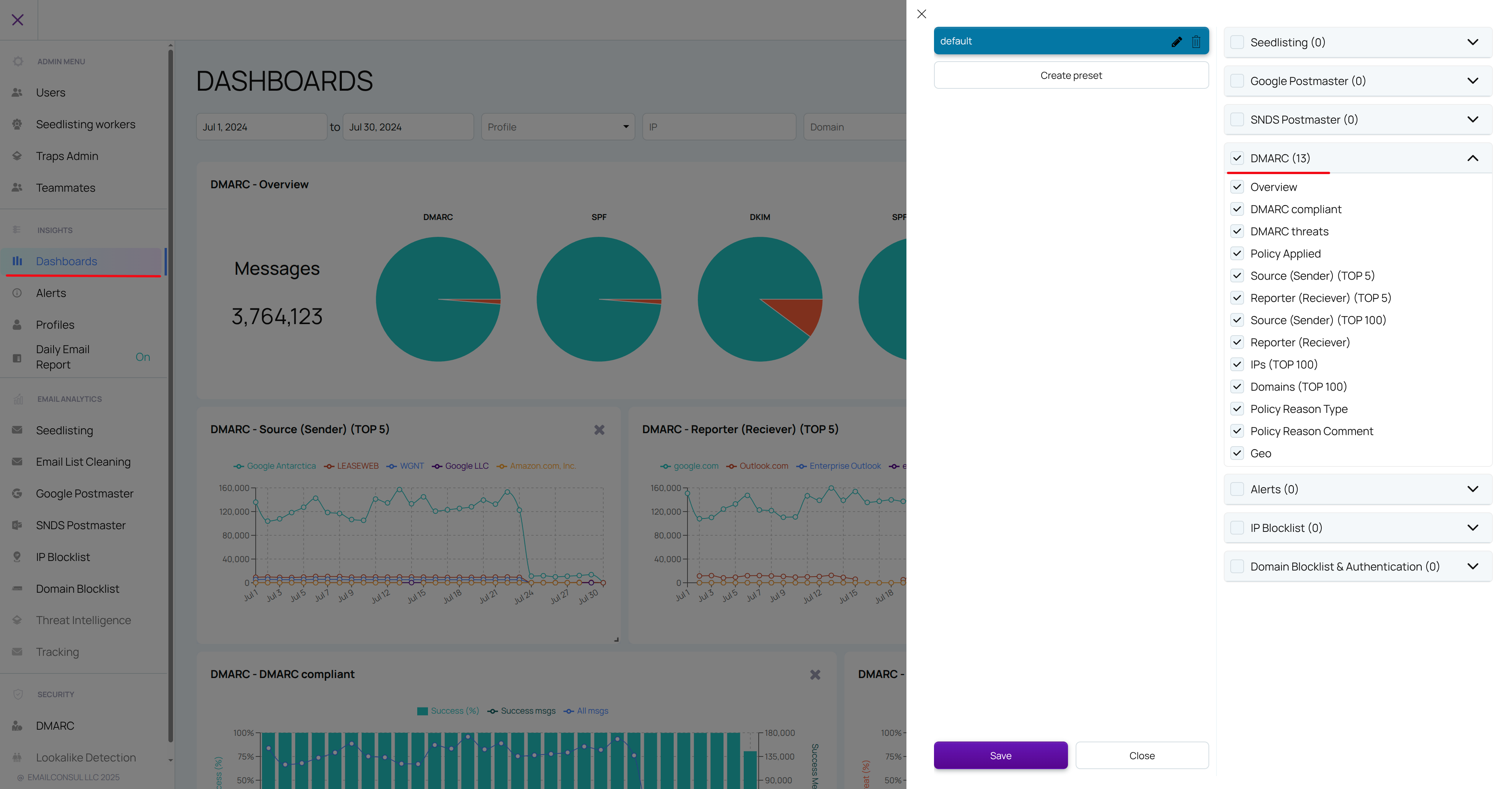Image resolution: width=1512 pixels, height=789 pixels.
Task: Remove the DMARC compliant widget
Action: (x=815, y=675)
